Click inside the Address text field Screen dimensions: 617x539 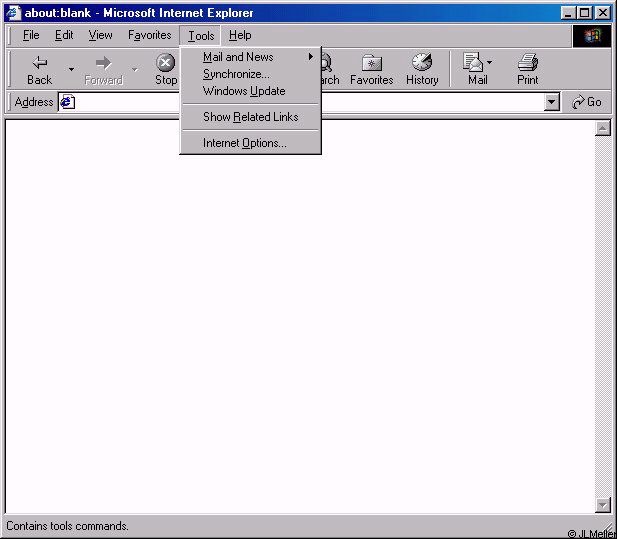pos(300,102)
